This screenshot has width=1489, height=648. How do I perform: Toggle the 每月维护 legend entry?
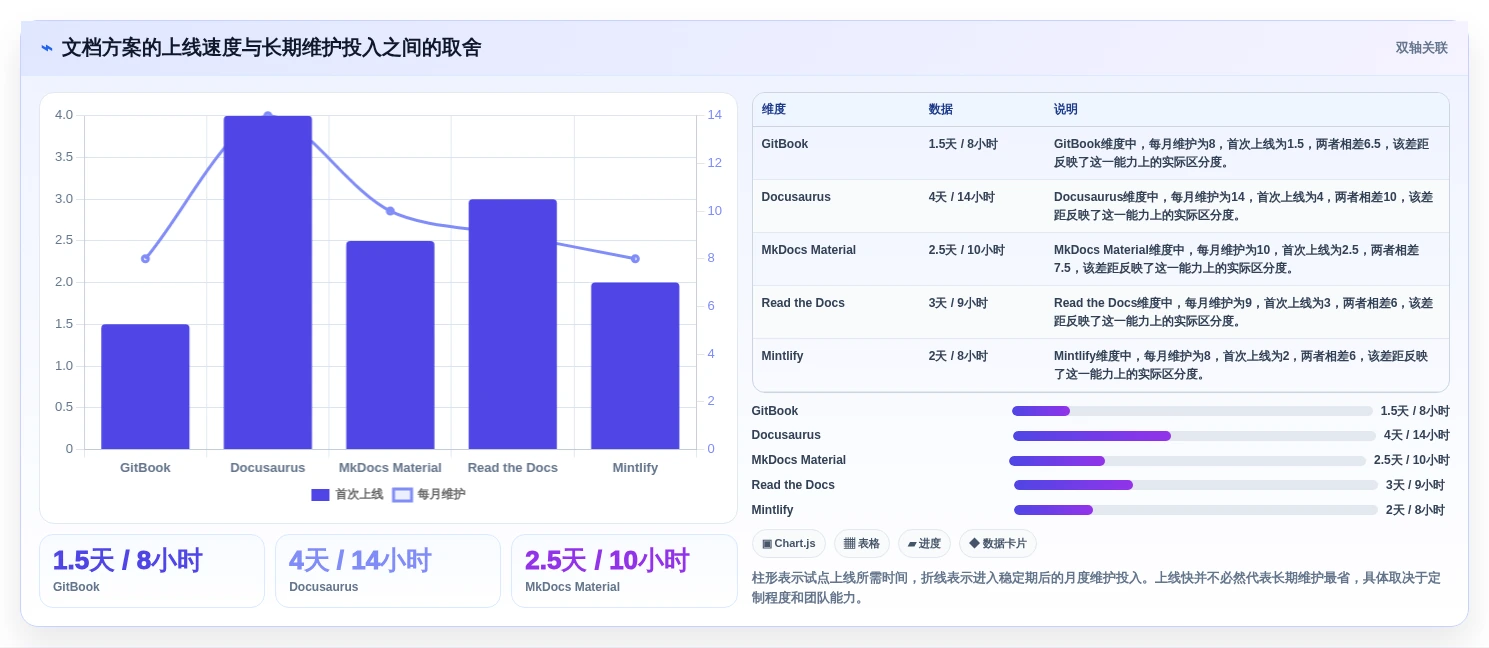(429, 494)
